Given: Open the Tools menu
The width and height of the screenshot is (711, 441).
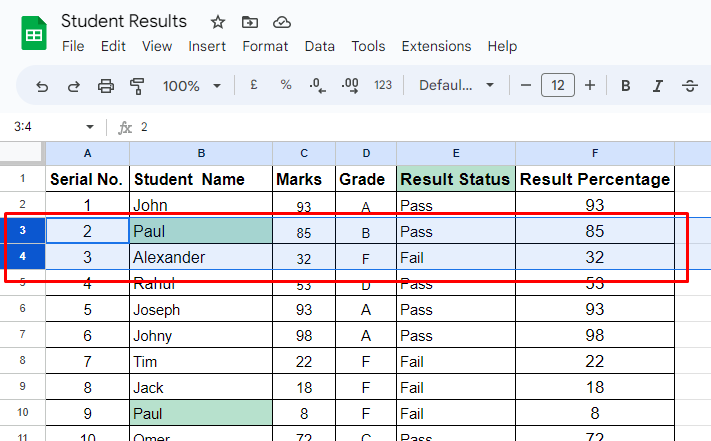Looking at the screenshot, I should coord(368,46).
